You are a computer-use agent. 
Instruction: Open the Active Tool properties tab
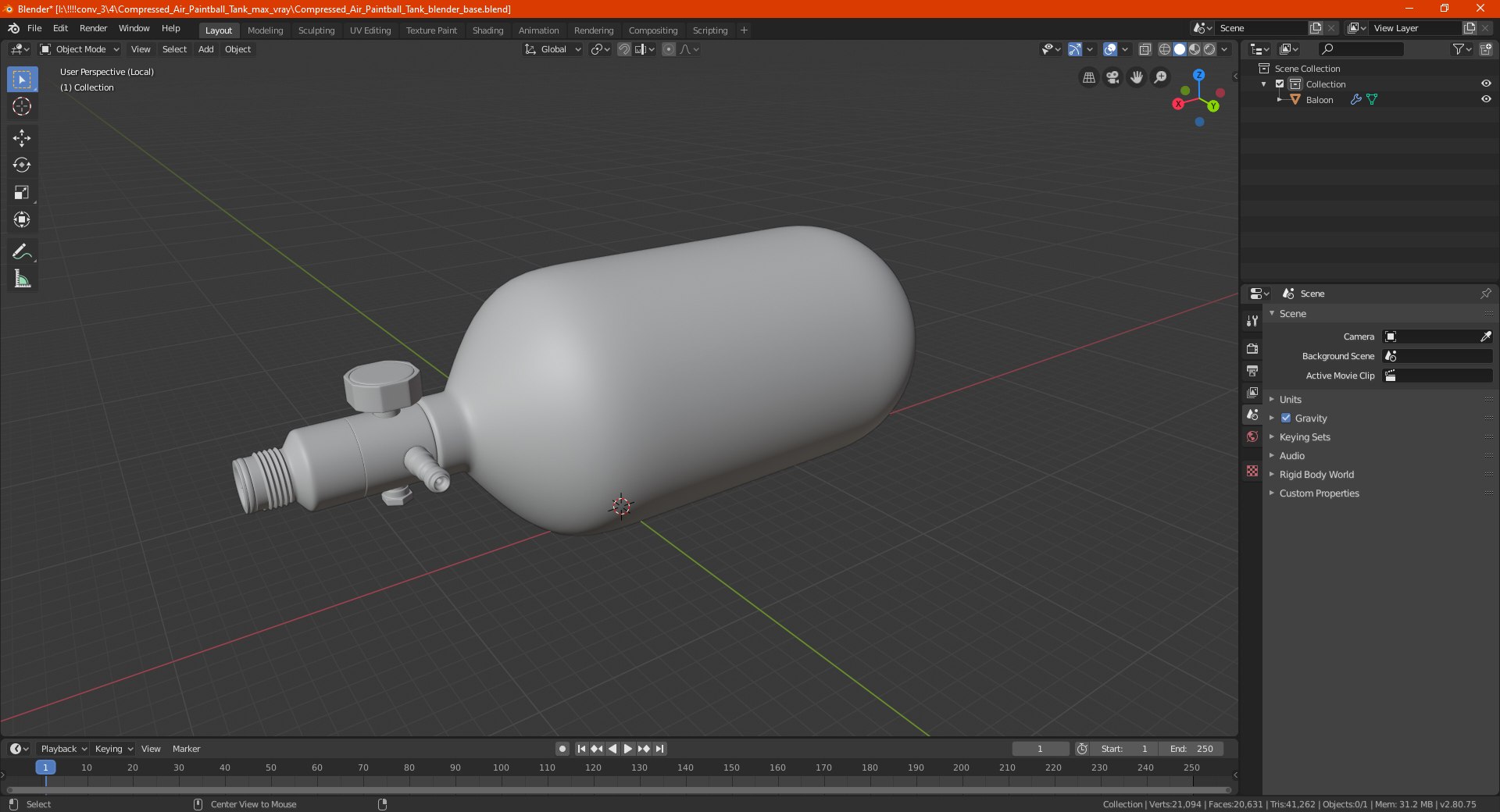(x=1252, y=321)
